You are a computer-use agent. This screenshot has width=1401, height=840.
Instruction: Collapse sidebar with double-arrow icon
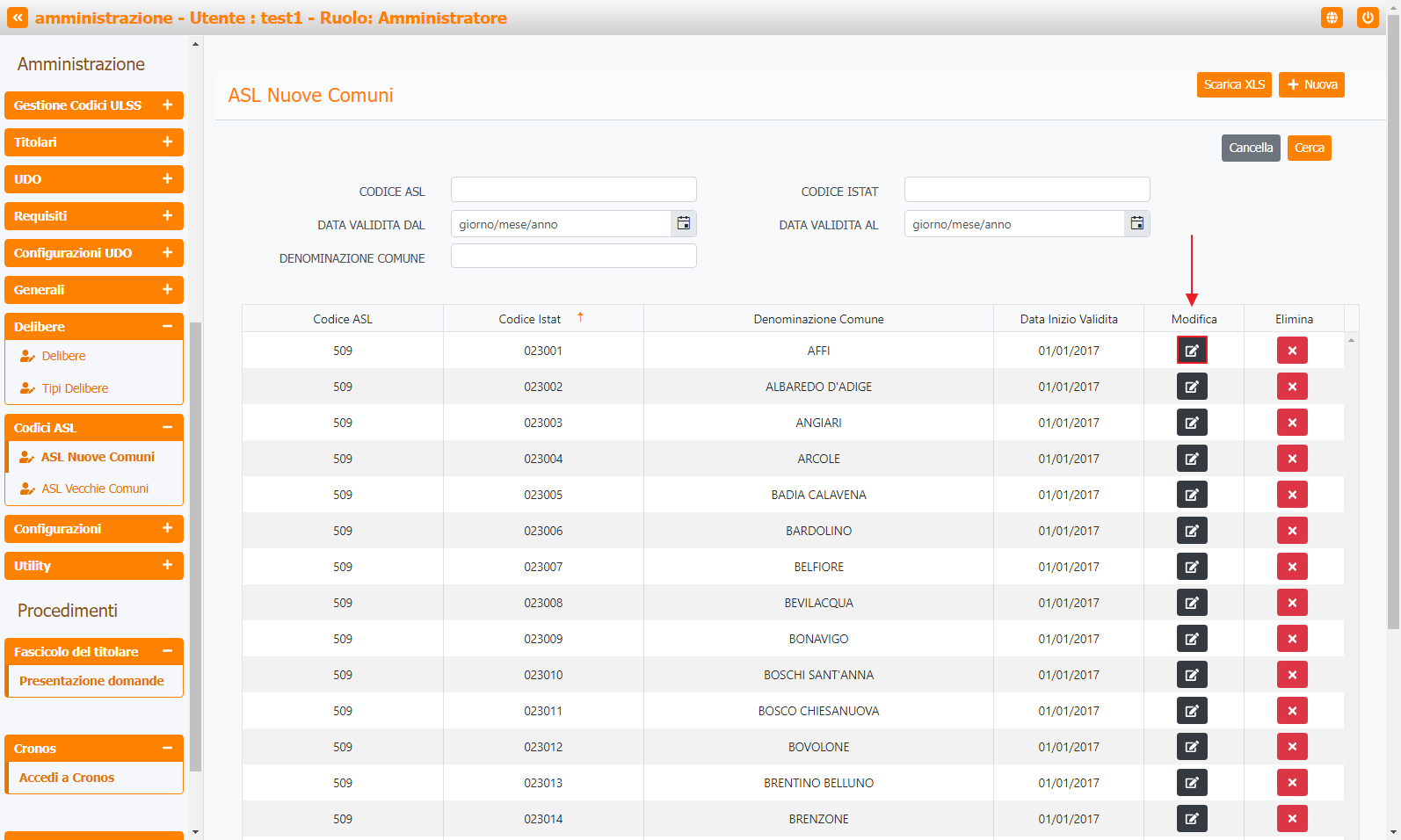pos(18,18)
